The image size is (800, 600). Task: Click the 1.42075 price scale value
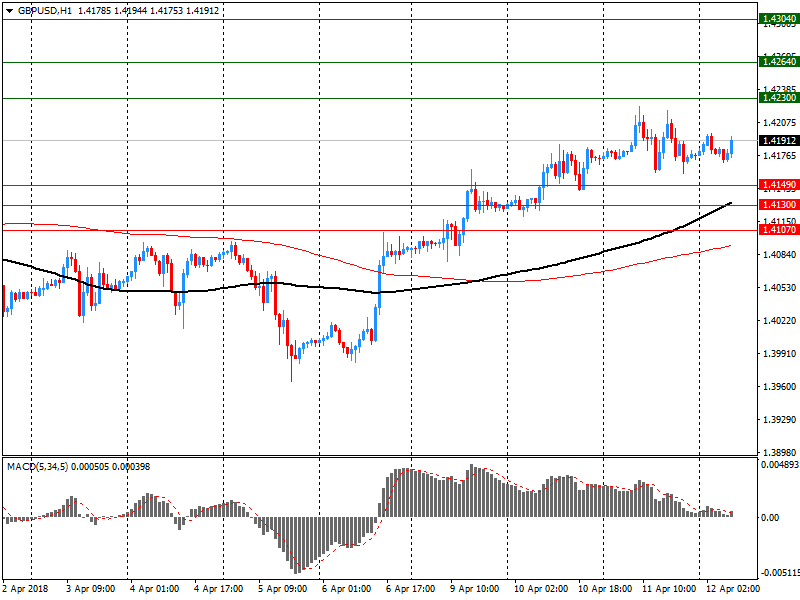pos(779,122)
